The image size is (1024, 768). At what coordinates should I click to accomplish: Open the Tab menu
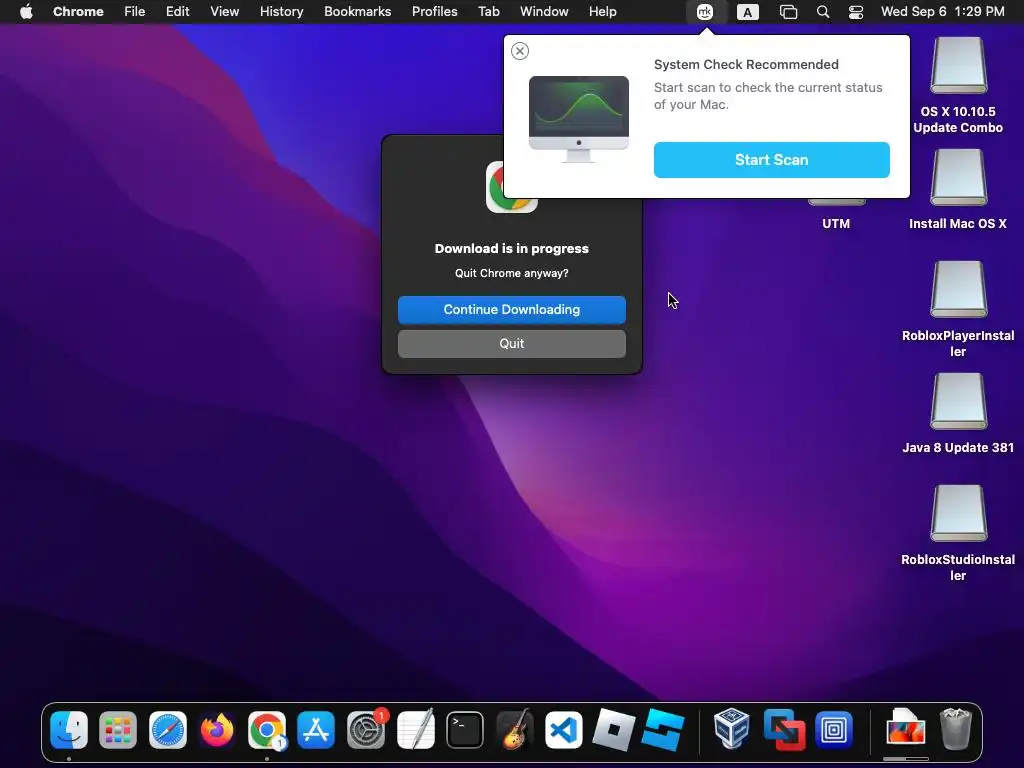tap(488, 11)
